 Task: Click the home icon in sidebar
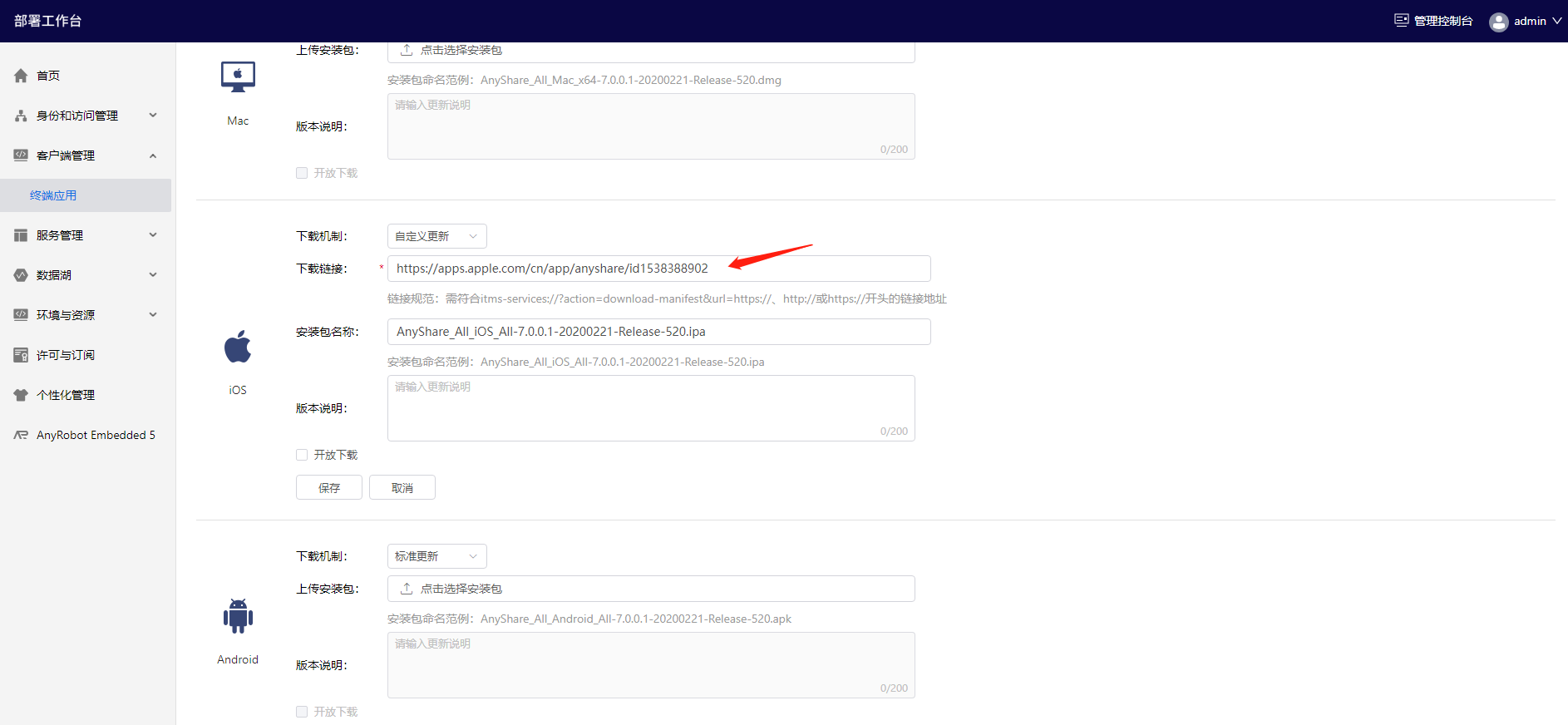tap(21, 76)
